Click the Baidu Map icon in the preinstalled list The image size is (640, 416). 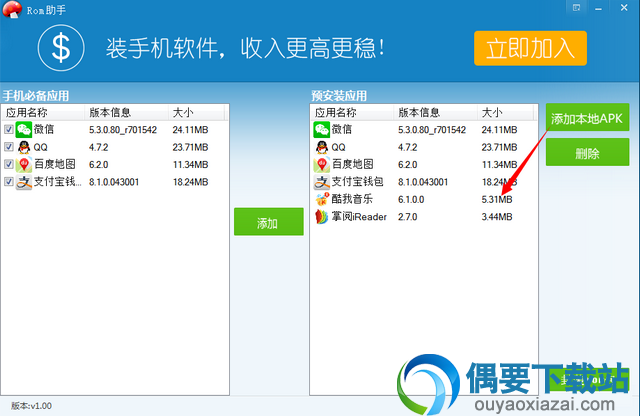[322, 165]
